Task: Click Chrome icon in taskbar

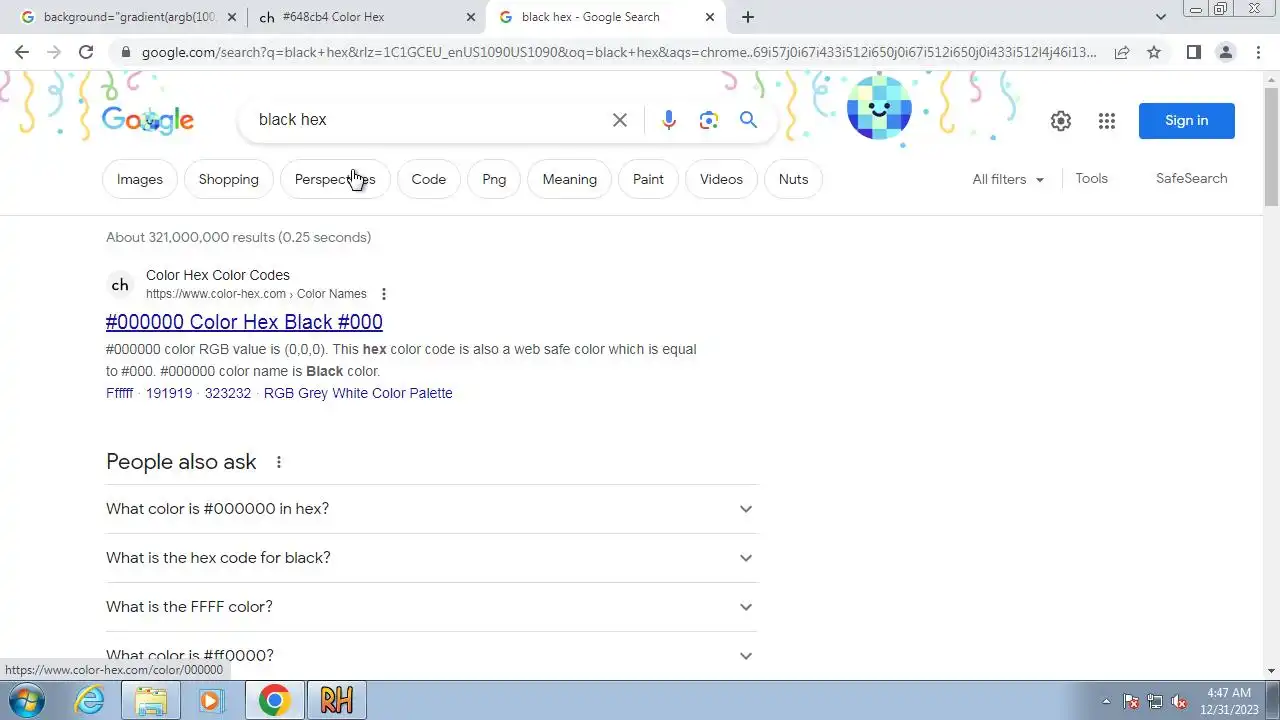Action: (275, 700)
